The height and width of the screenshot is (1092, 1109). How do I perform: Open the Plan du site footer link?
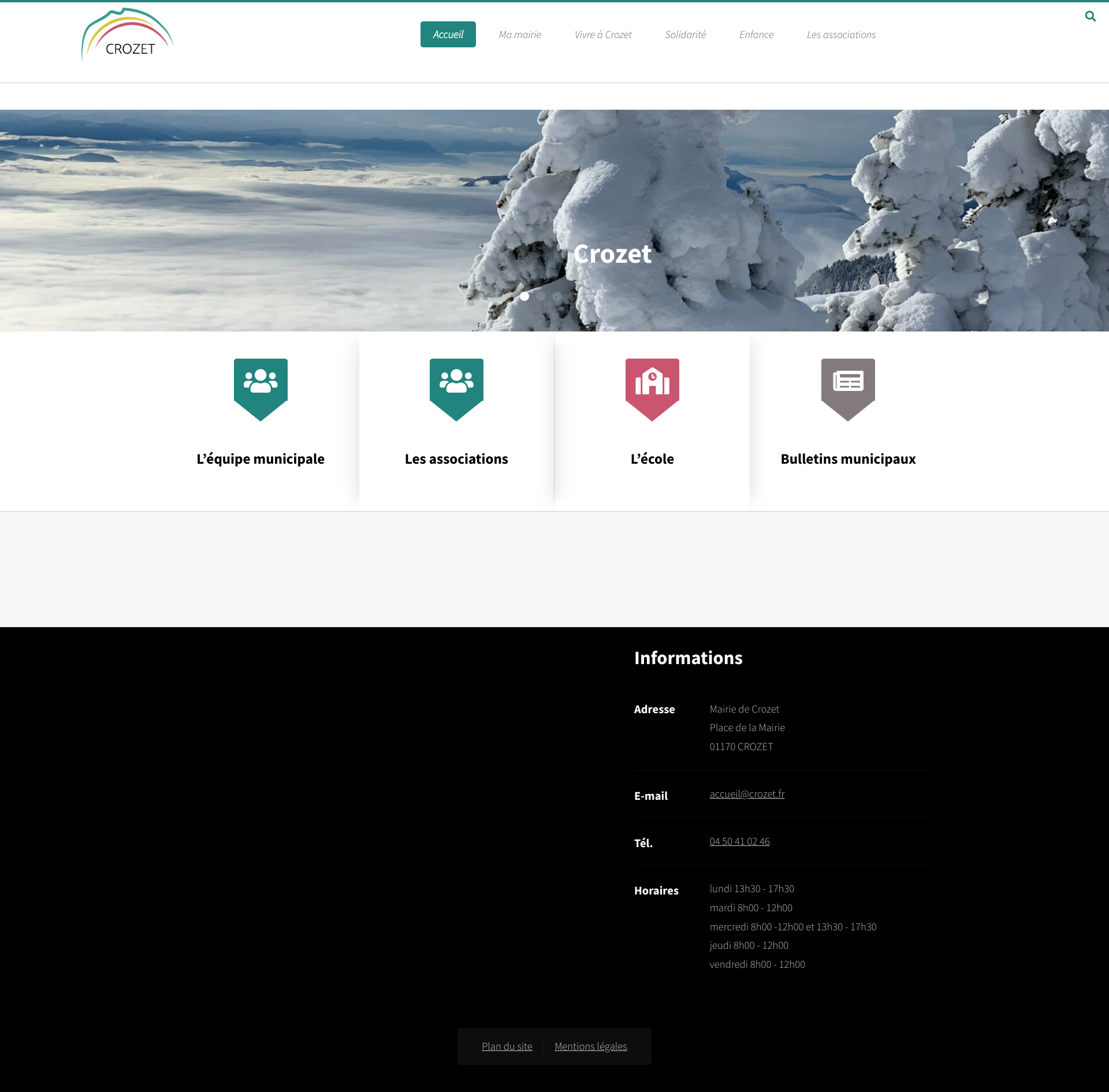[507, 1046]
